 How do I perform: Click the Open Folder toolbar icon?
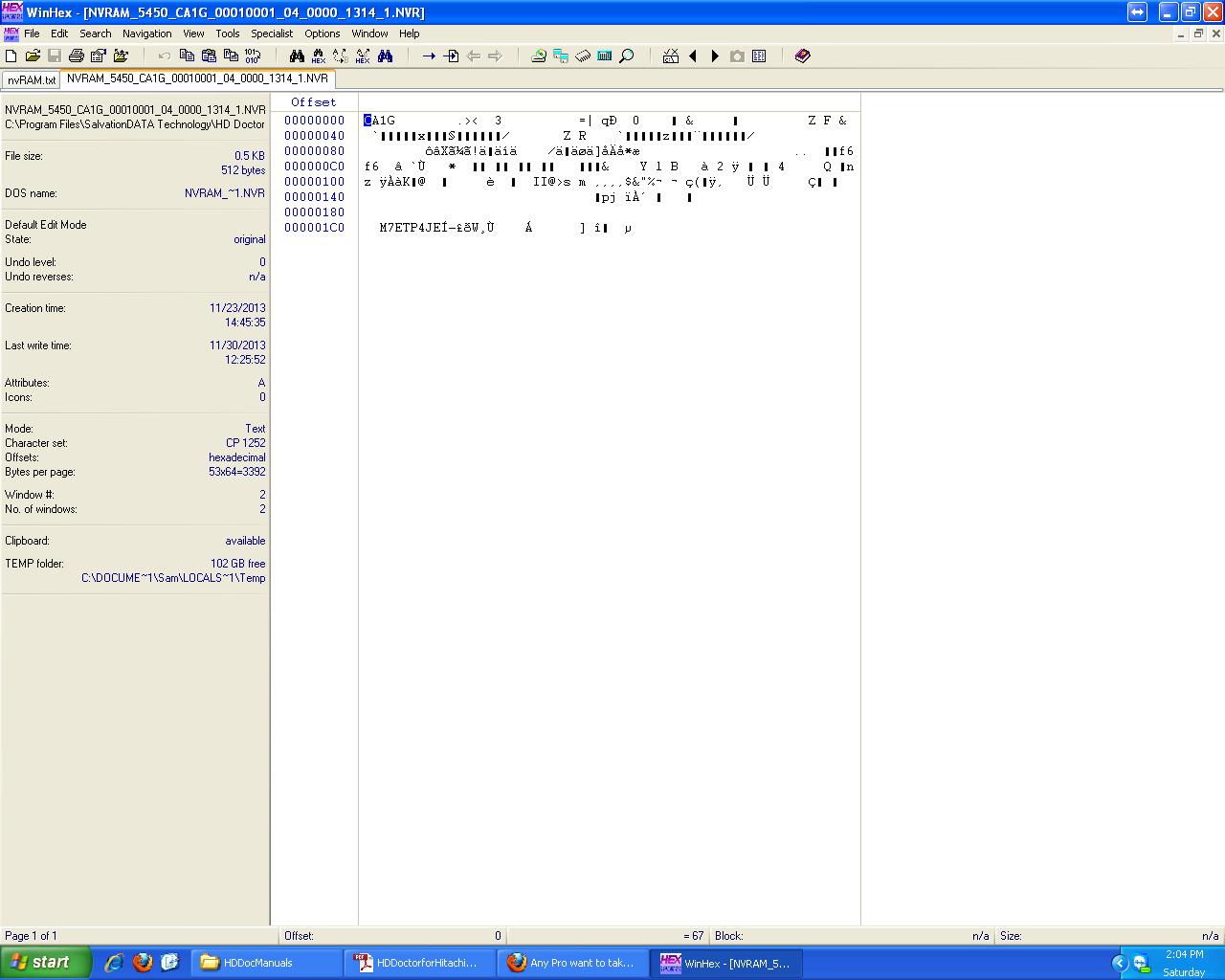tap(121, 56)
